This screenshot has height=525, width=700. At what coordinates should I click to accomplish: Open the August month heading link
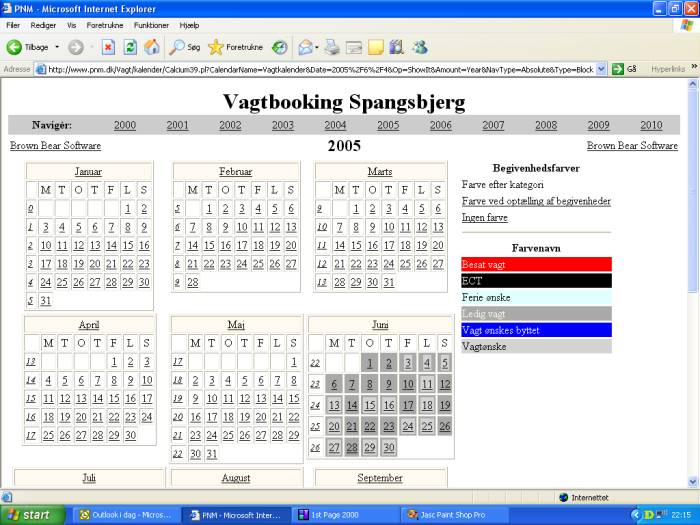coord(236,478)
